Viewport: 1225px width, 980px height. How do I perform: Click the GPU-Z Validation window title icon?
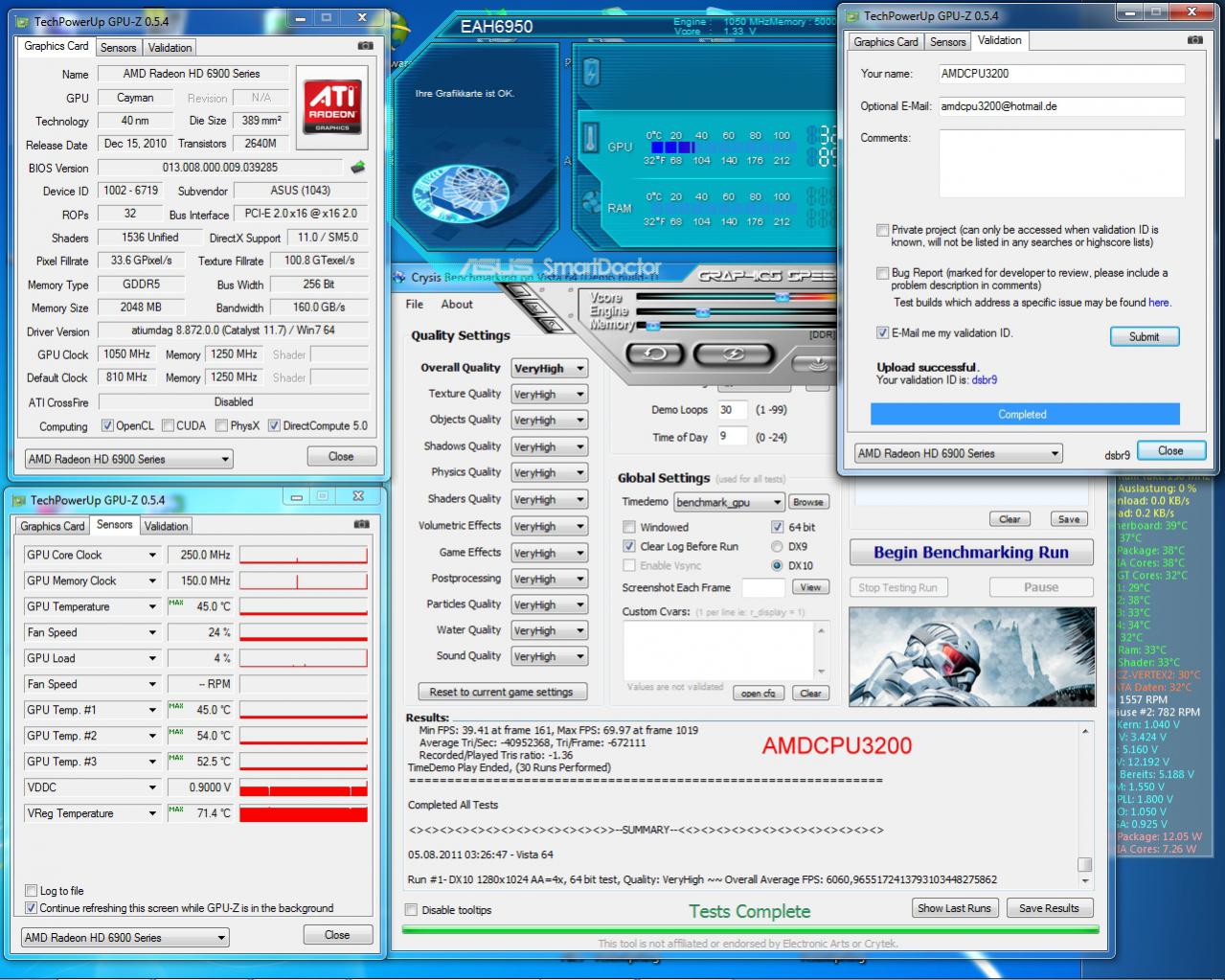point(851,15)
